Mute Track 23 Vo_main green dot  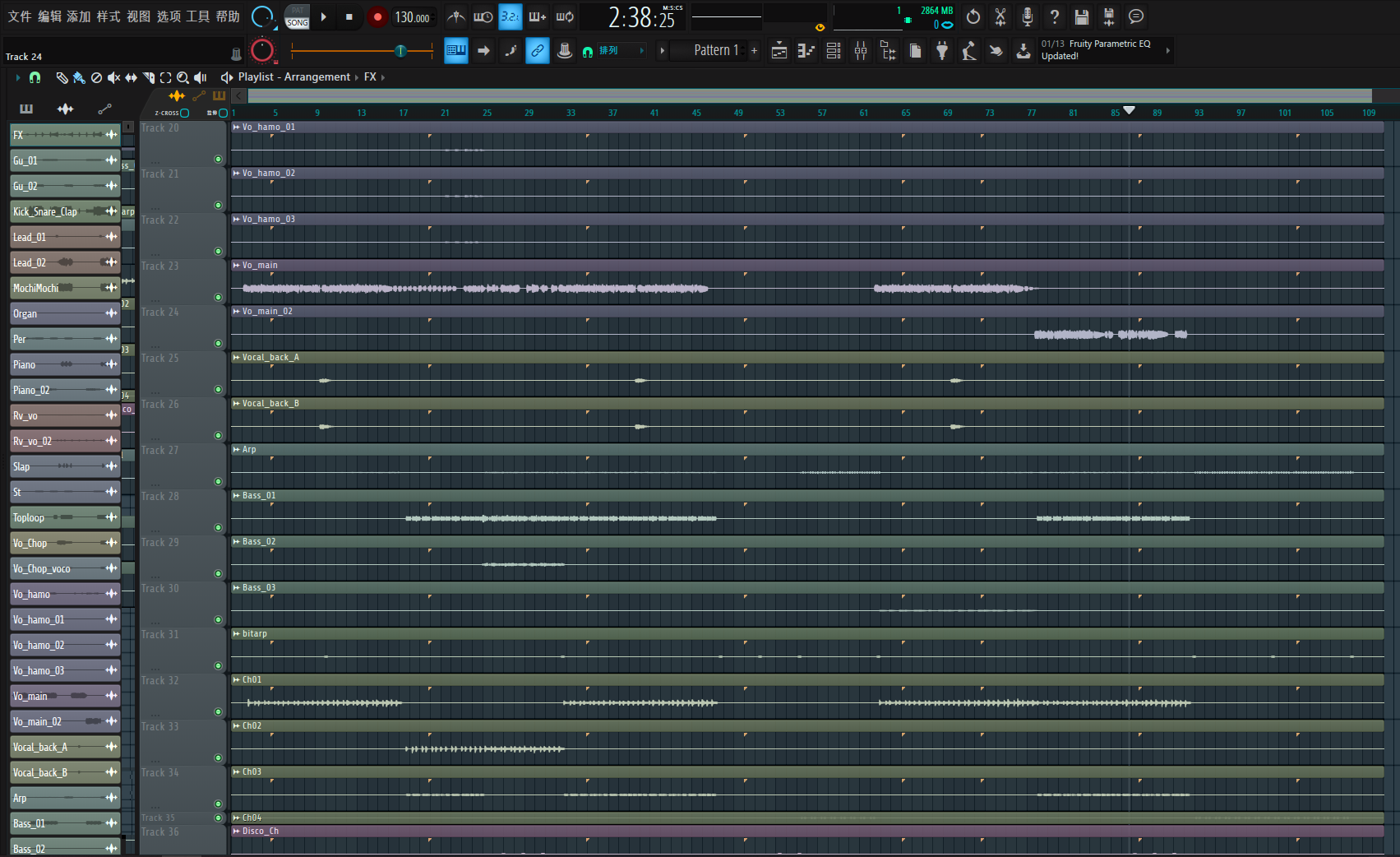pyautogui.click(x=218, y=298)
